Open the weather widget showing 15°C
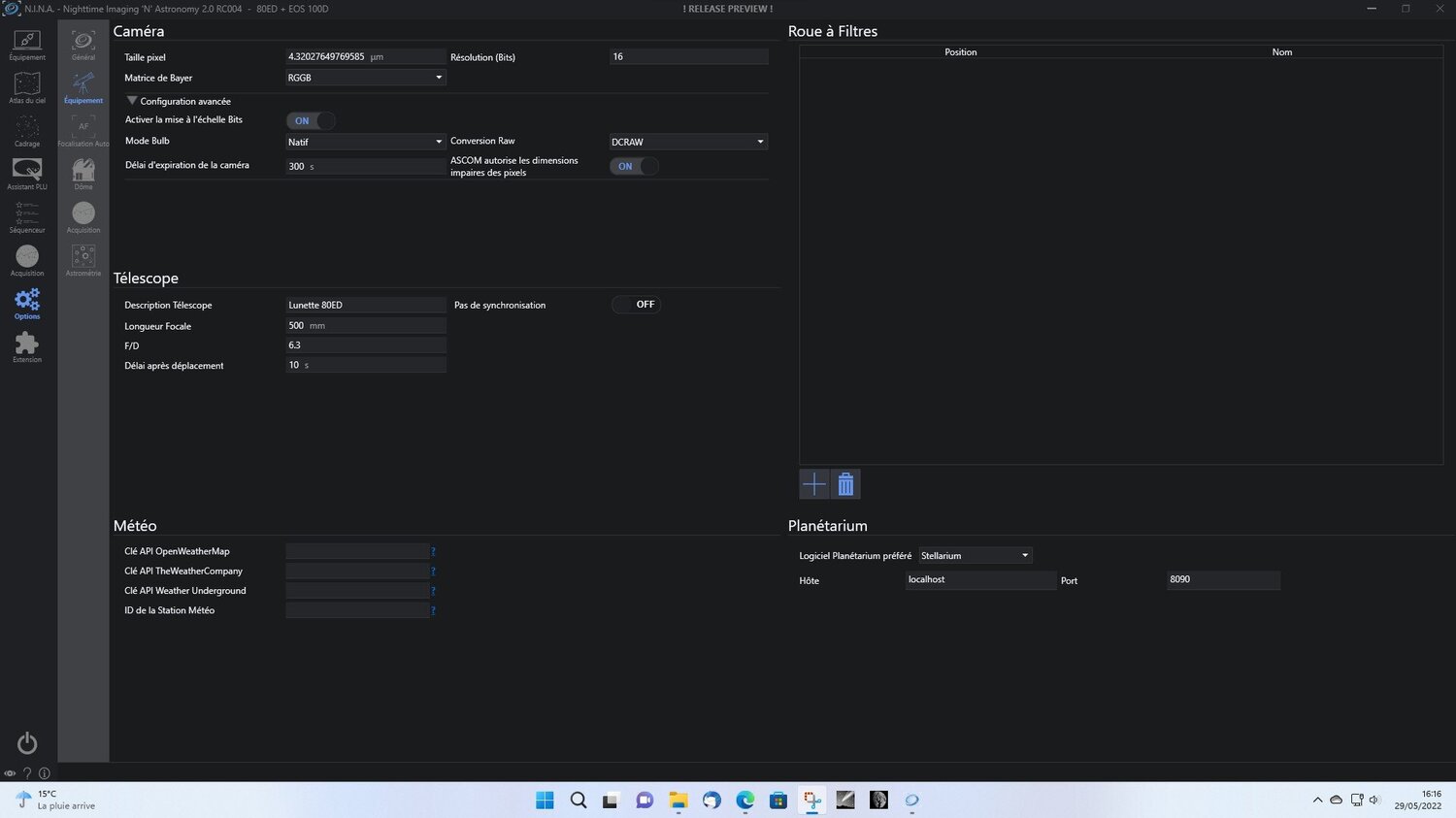 click(x=56, y=801)
